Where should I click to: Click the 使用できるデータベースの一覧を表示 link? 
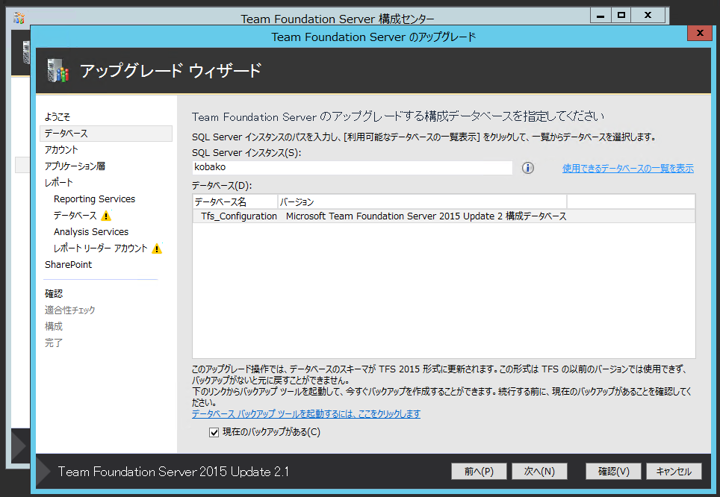(628, 169)
